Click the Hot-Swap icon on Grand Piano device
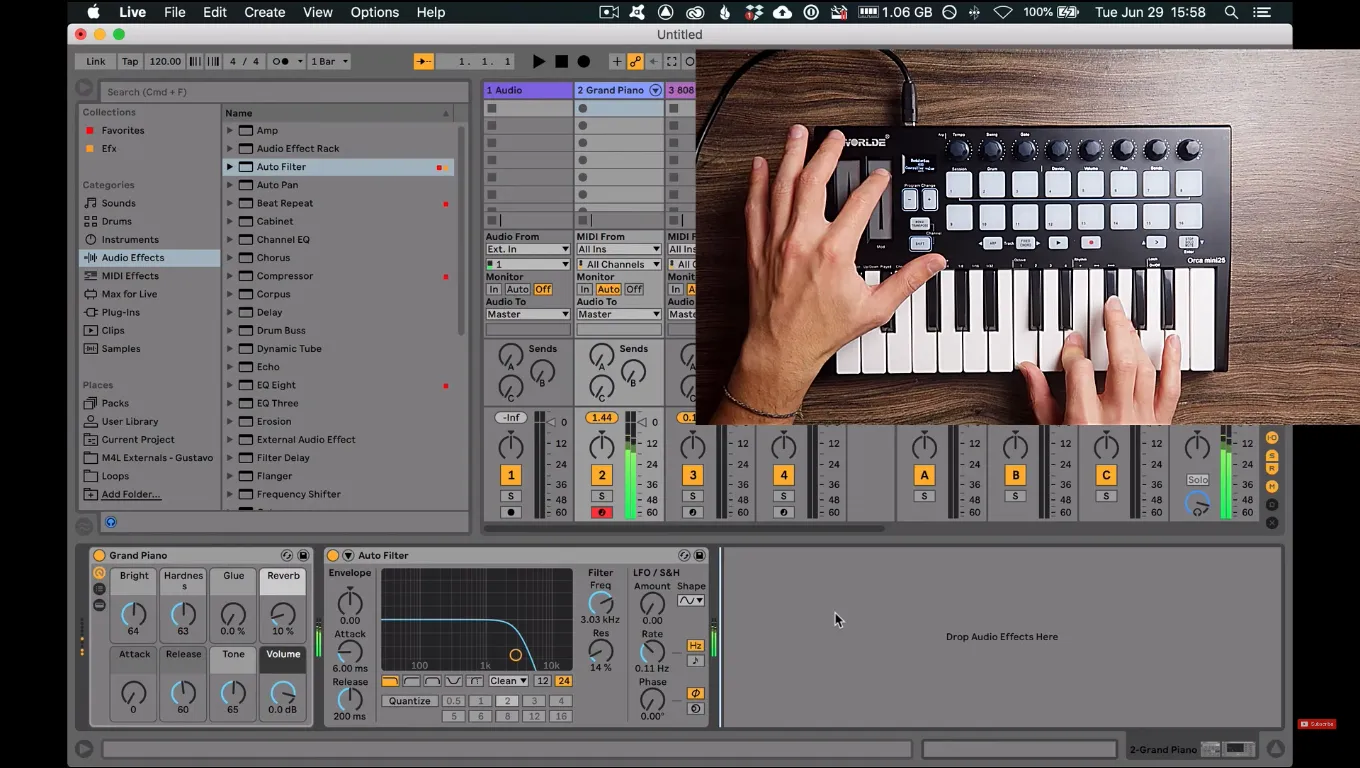 [287, 555]
